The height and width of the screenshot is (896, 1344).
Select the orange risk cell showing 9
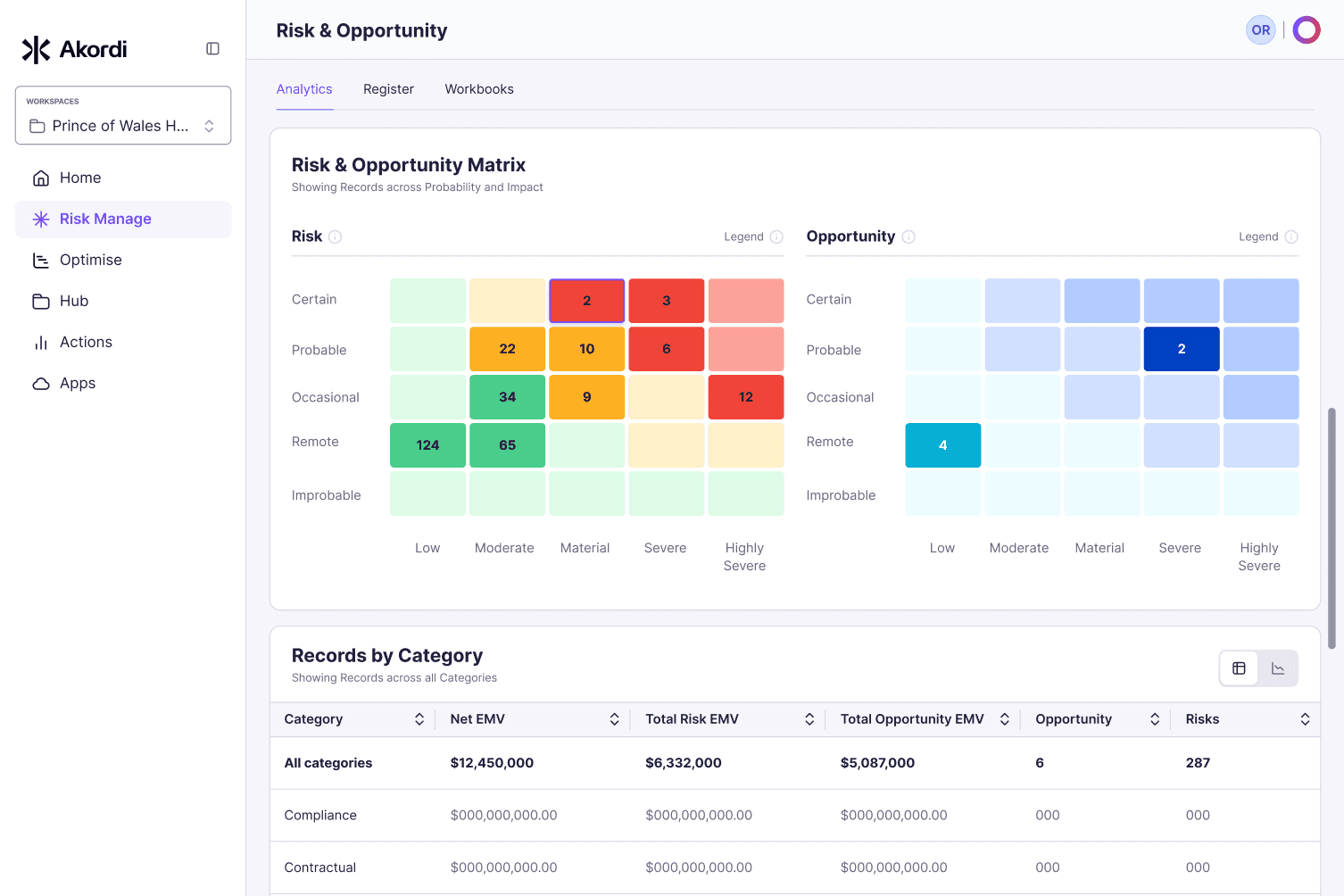pos(586,397)
